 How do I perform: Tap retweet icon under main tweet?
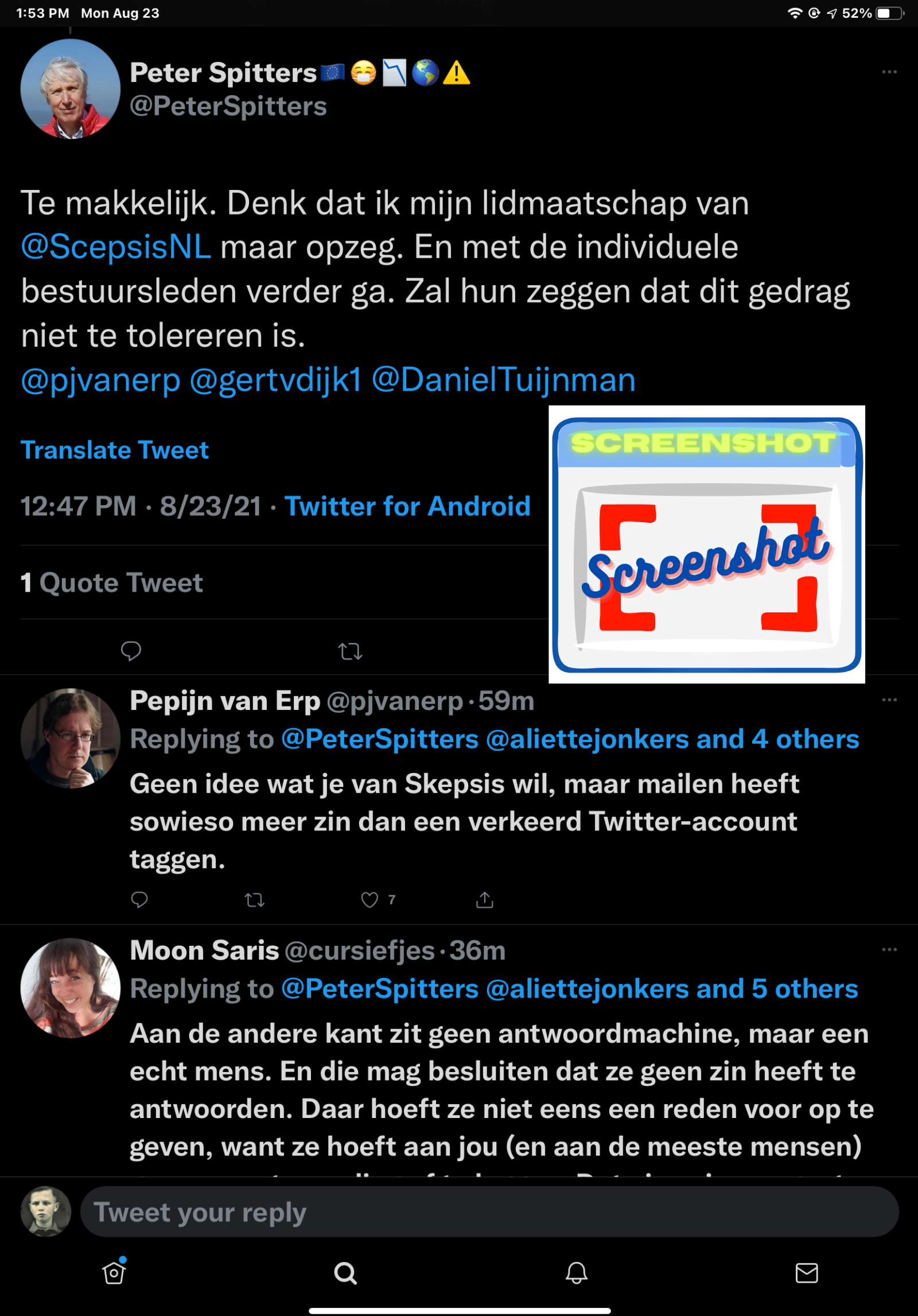point(350,651)
